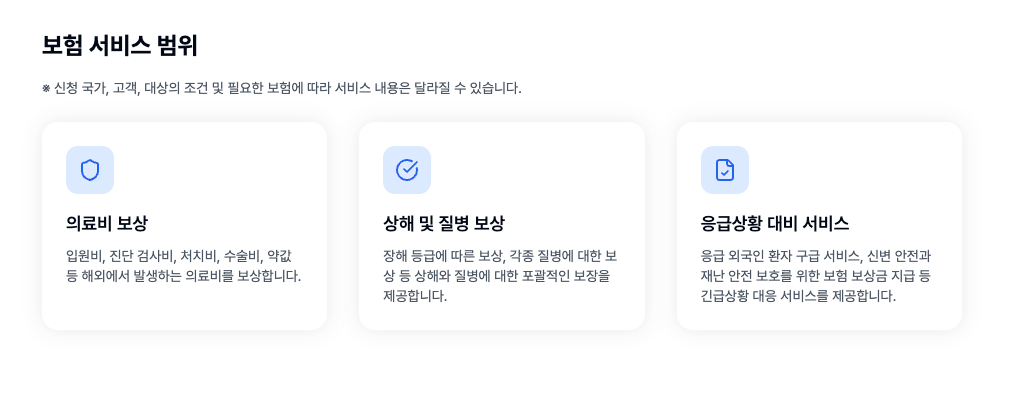1013x404 pixels.
Task: Click the ※ reference mark before the notice
Action: (x=46, y=88)
